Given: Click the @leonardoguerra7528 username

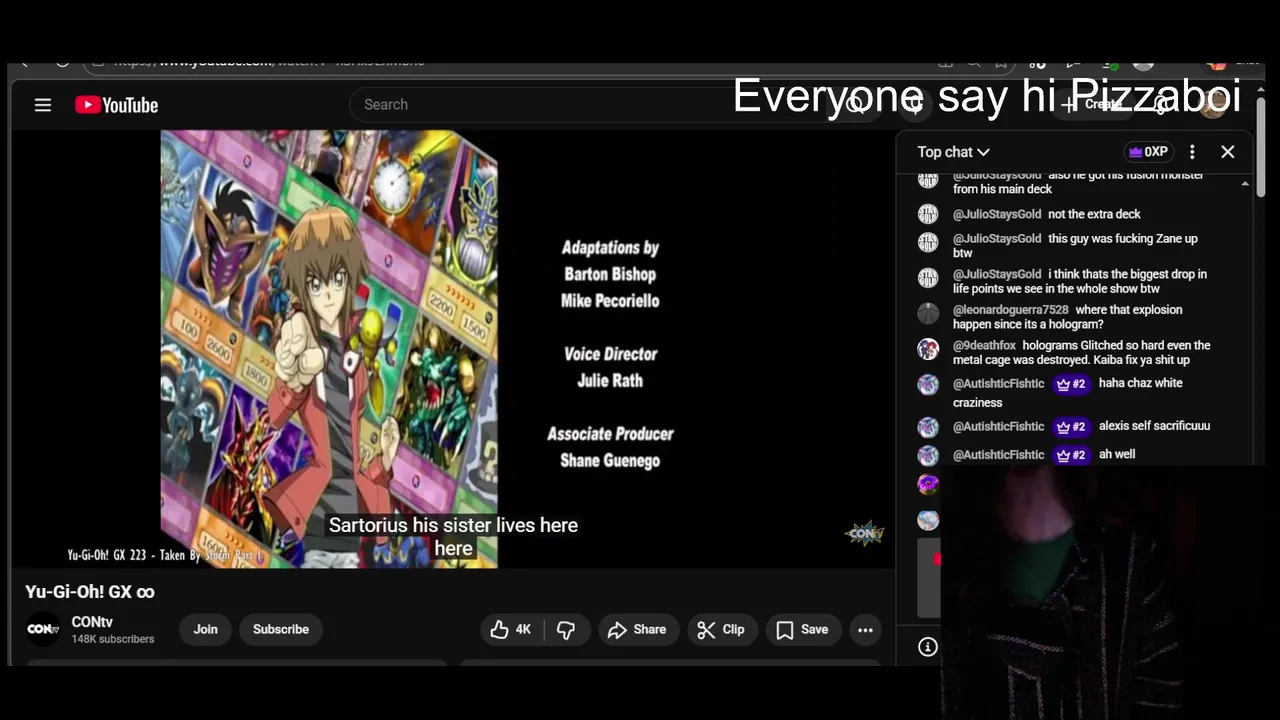Looking at the screenshot, I should (x=1011, y=310).
